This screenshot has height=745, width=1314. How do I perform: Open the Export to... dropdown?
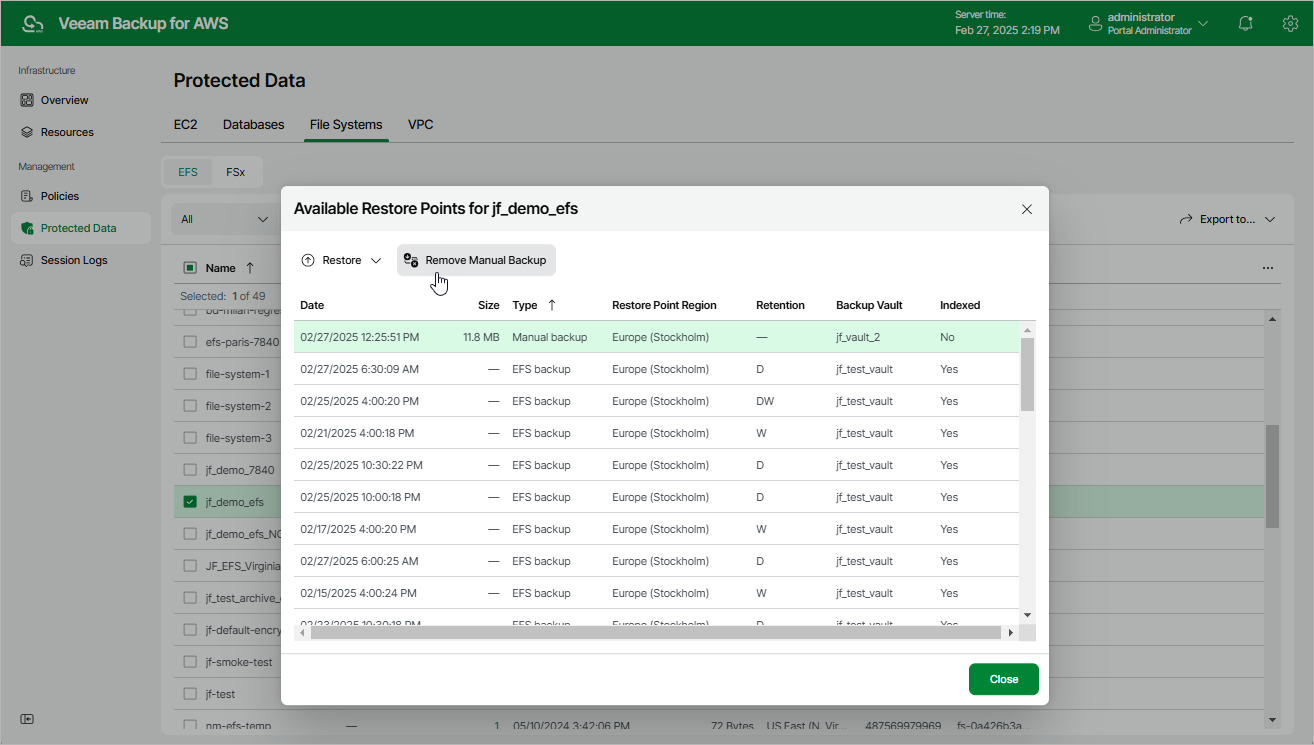[x=1227, y=219]
